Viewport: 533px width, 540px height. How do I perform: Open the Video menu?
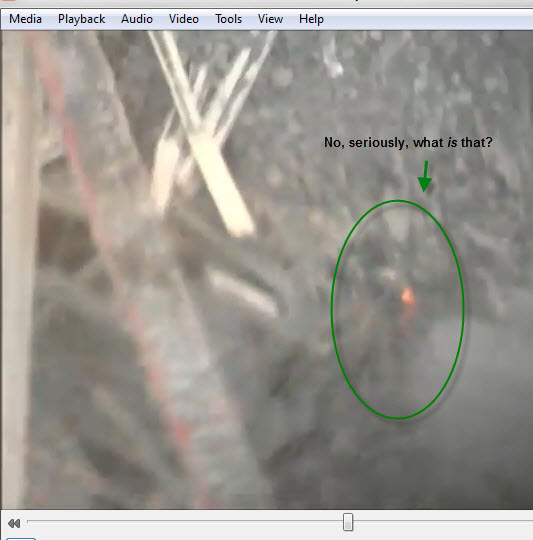[x=184, y=19]
